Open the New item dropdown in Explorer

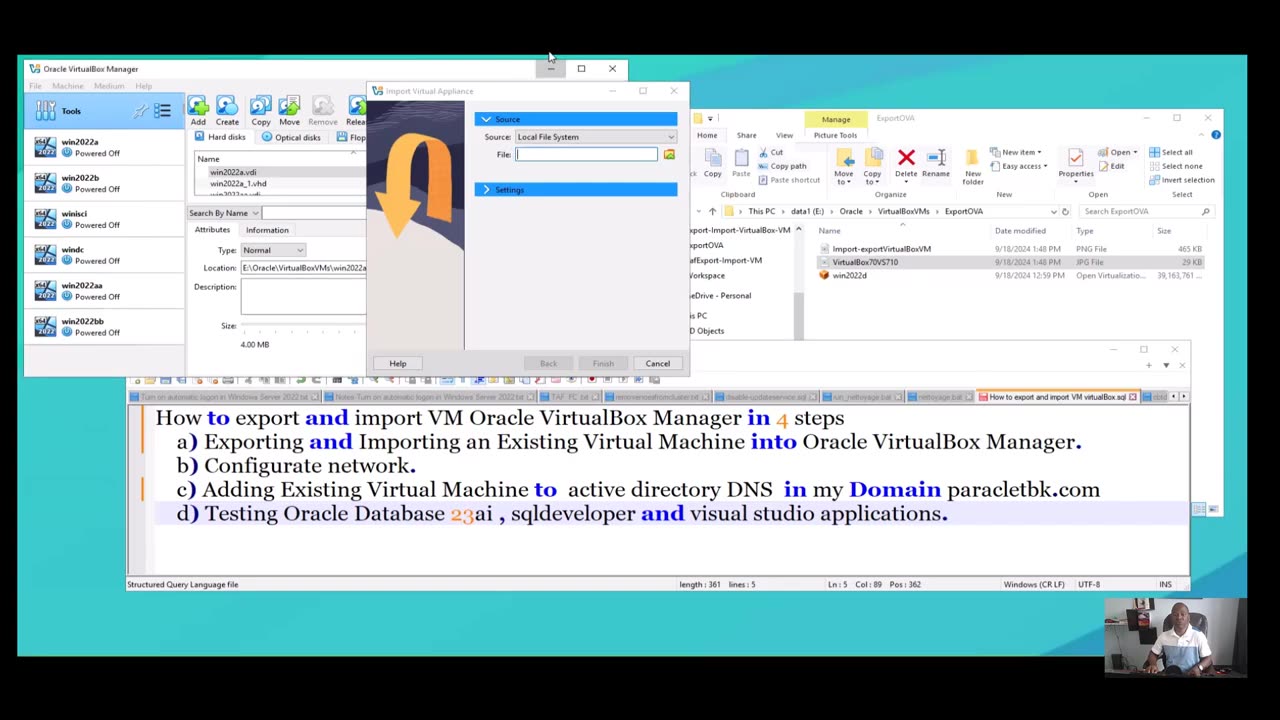pos(1014,152)
